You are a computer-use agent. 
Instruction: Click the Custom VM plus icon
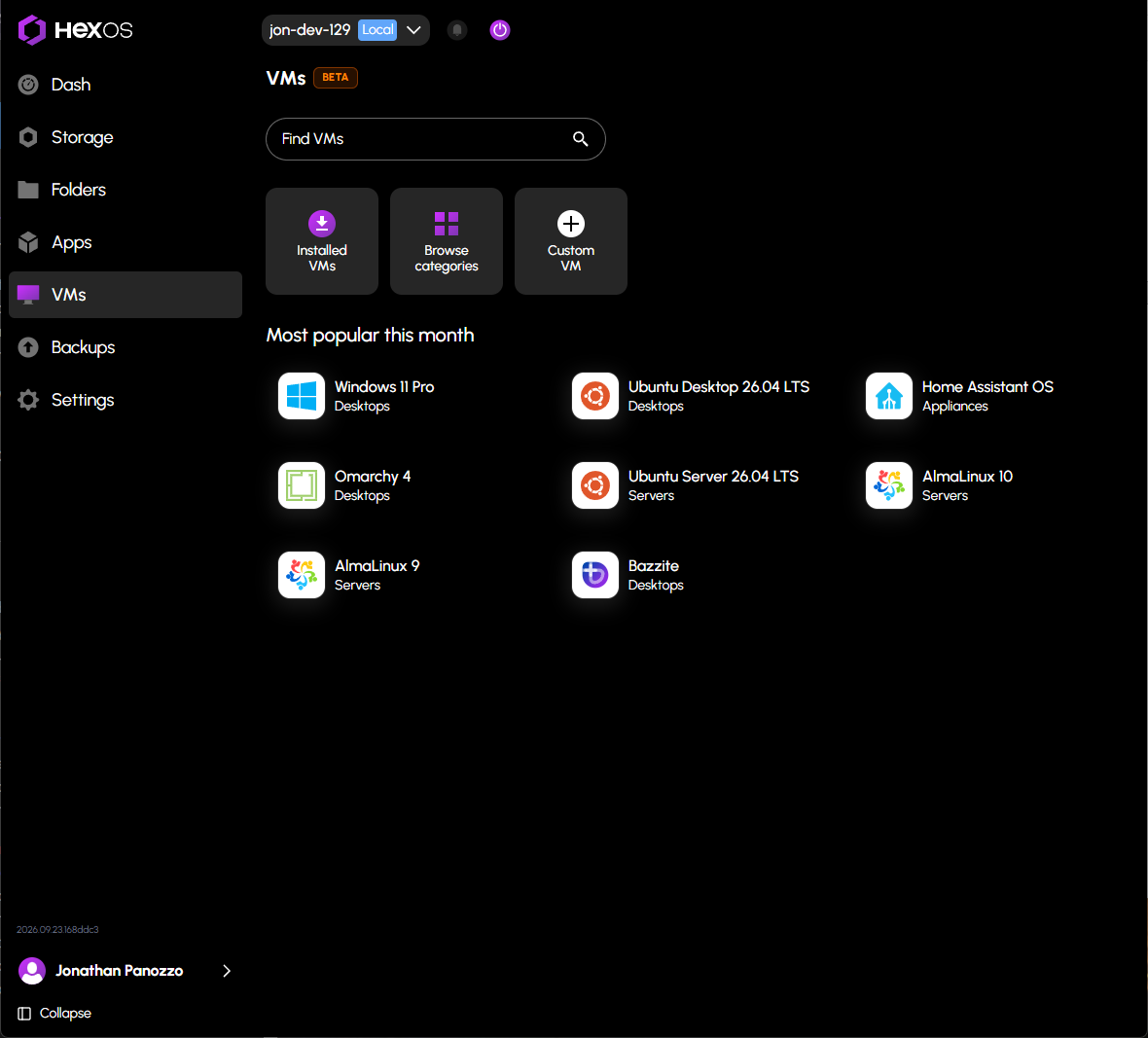pyautogui.click(x=571, y=224)
